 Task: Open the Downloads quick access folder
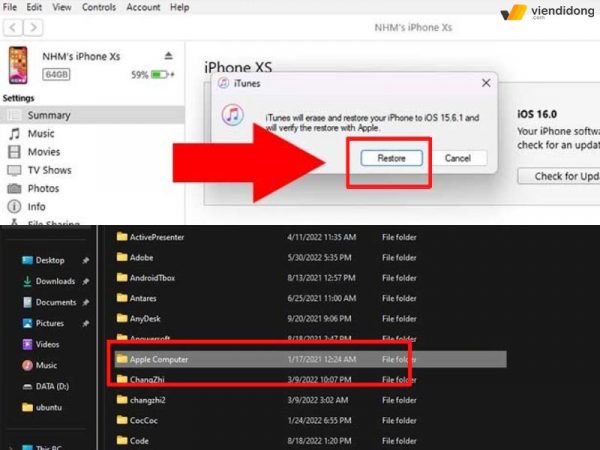(54, 281)
